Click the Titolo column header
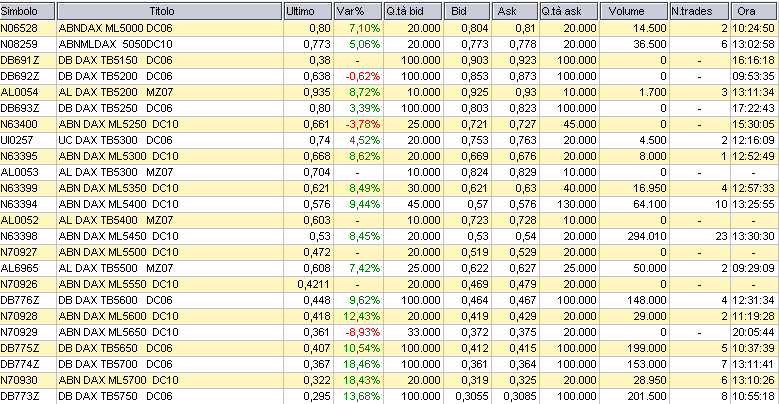The image size is (779, 404). point(167,11)
